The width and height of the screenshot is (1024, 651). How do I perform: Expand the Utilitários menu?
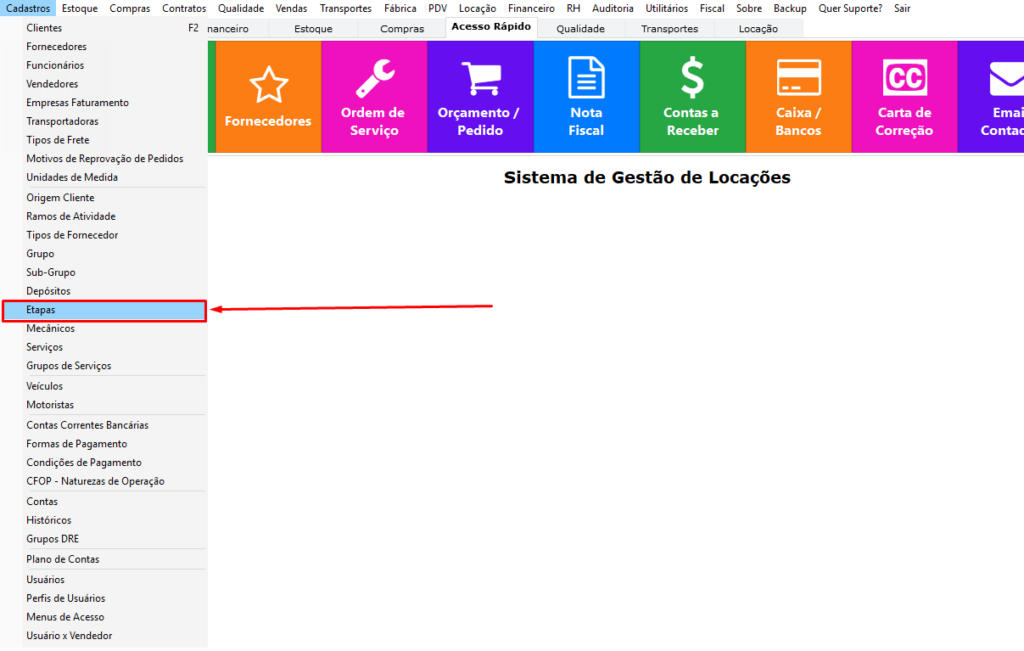[666, 8]
